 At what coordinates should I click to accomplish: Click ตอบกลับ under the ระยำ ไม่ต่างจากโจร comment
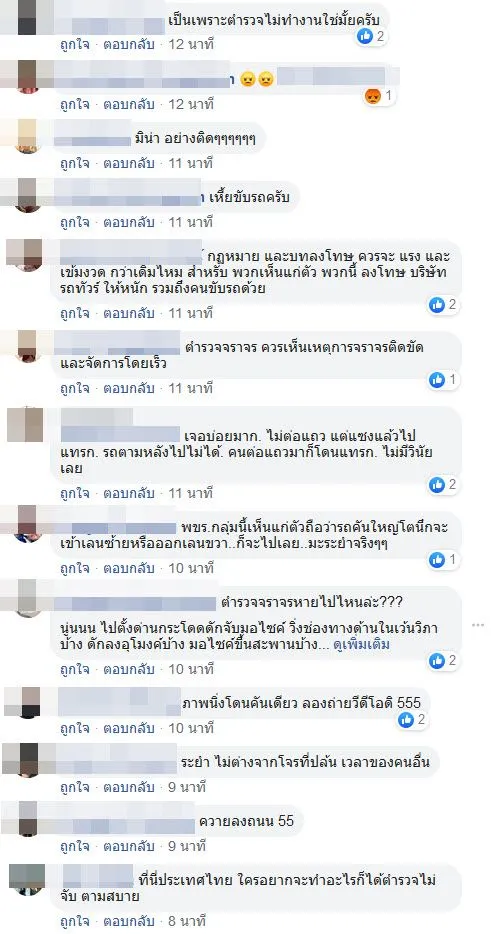(129, 787)
